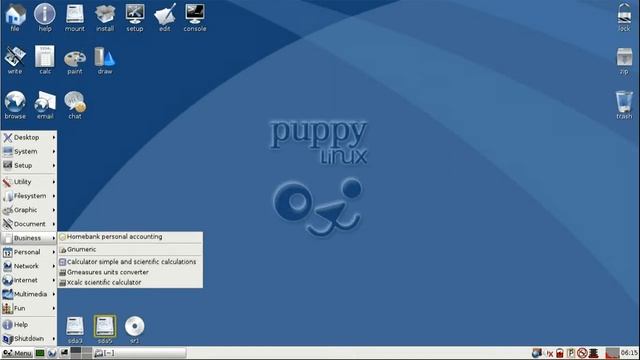Viewport: 640px width, 360px height.
Task: Open the install desktop icon
Action: [105, 17]
